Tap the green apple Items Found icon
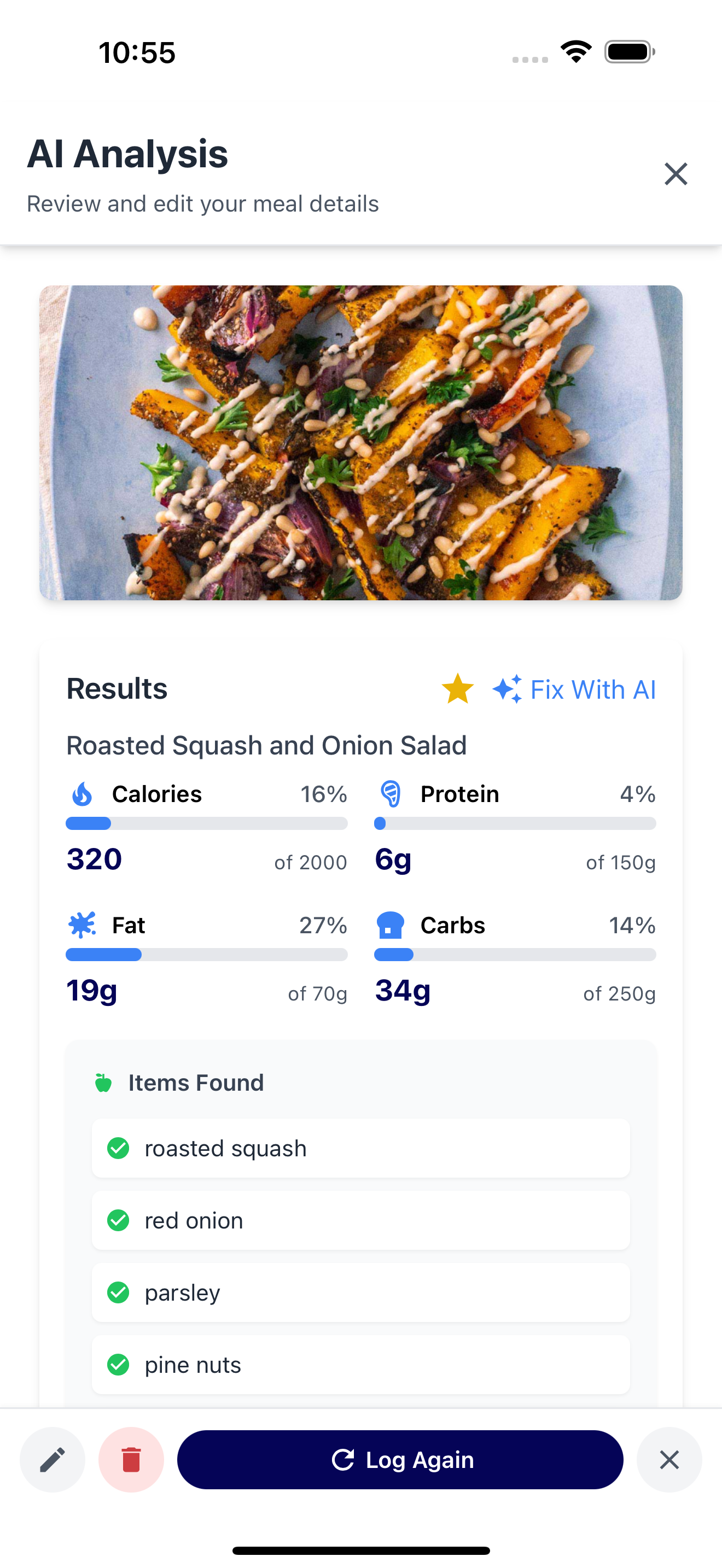Screen dimensions: 722x1568 click(103, 1083)
